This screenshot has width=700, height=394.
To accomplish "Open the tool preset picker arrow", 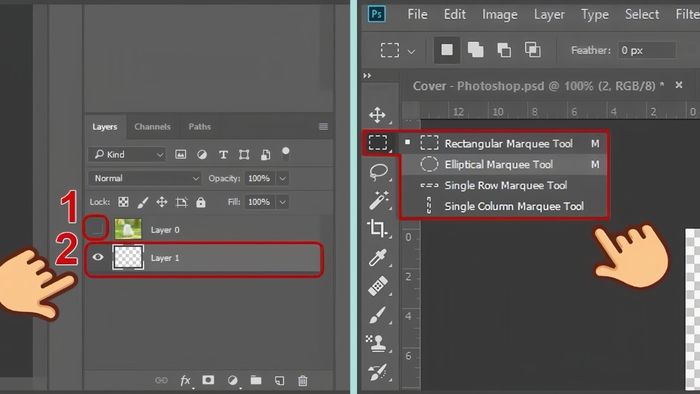I will tap(411, 52).
